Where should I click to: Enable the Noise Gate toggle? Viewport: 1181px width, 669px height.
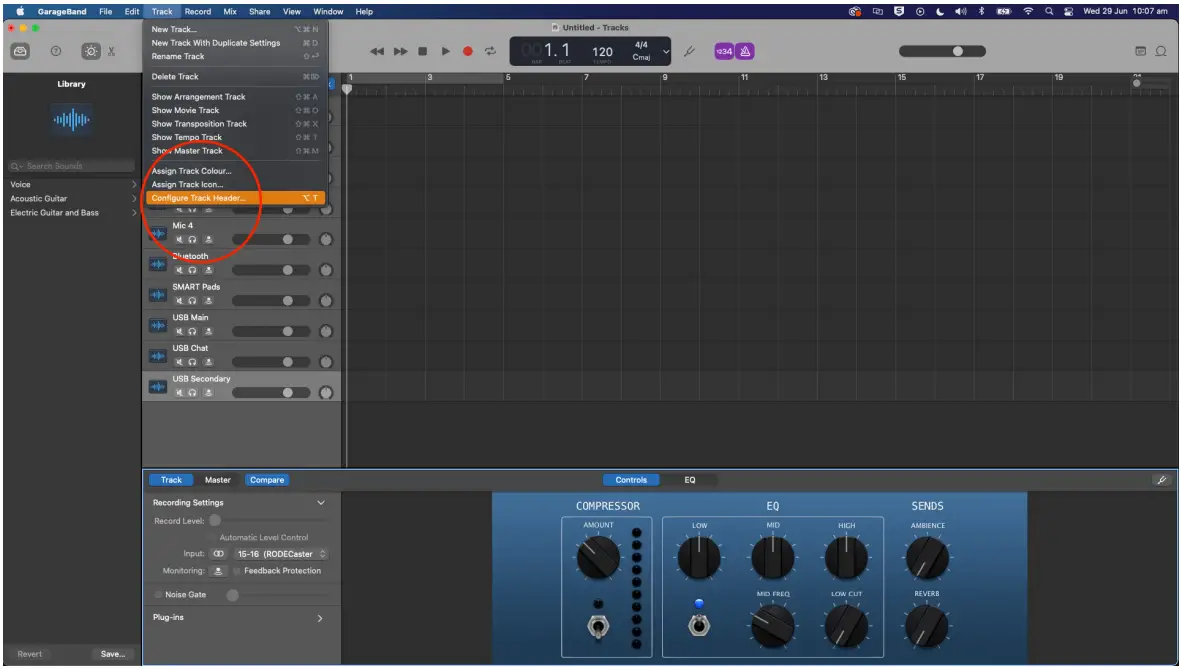pyautogui.click(x=158, y=594)
